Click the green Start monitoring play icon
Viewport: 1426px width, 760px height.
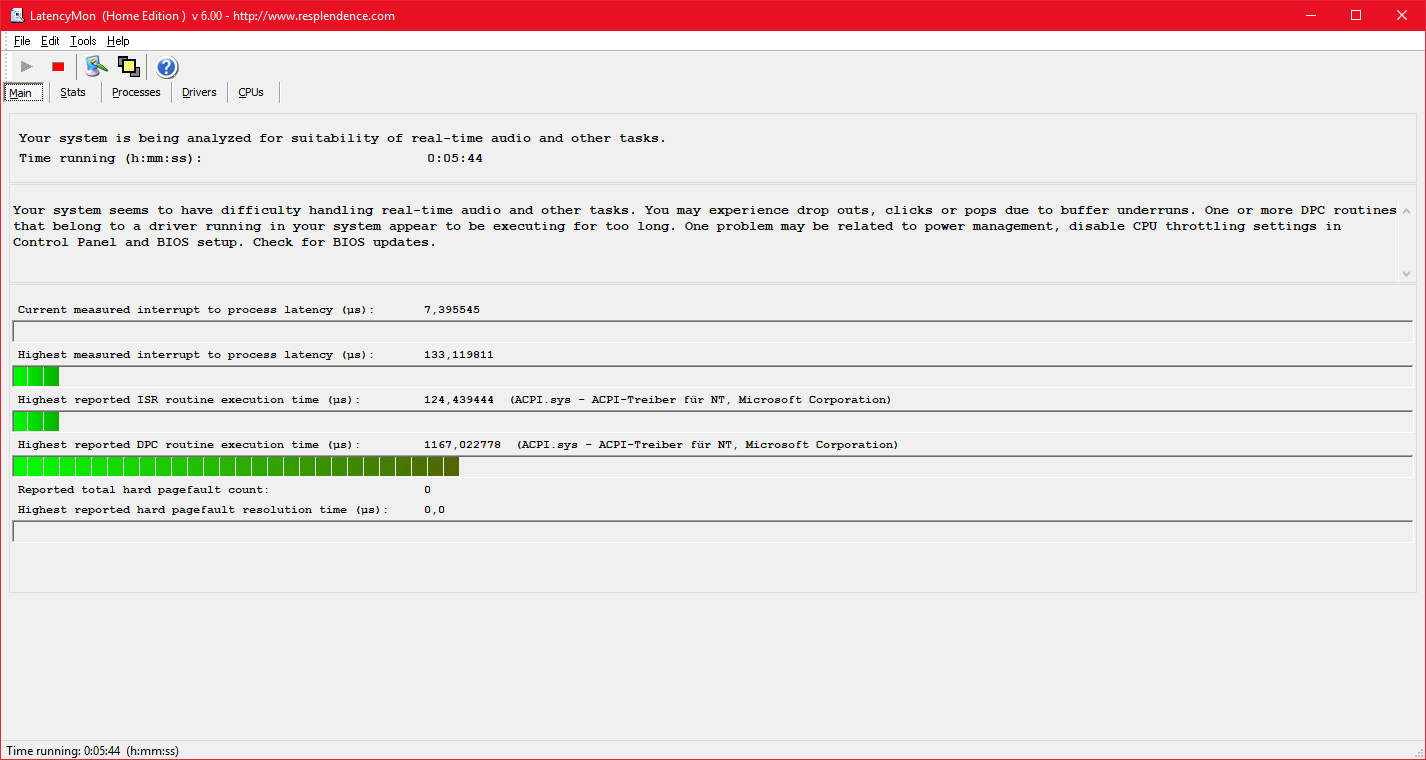[27, 67]
